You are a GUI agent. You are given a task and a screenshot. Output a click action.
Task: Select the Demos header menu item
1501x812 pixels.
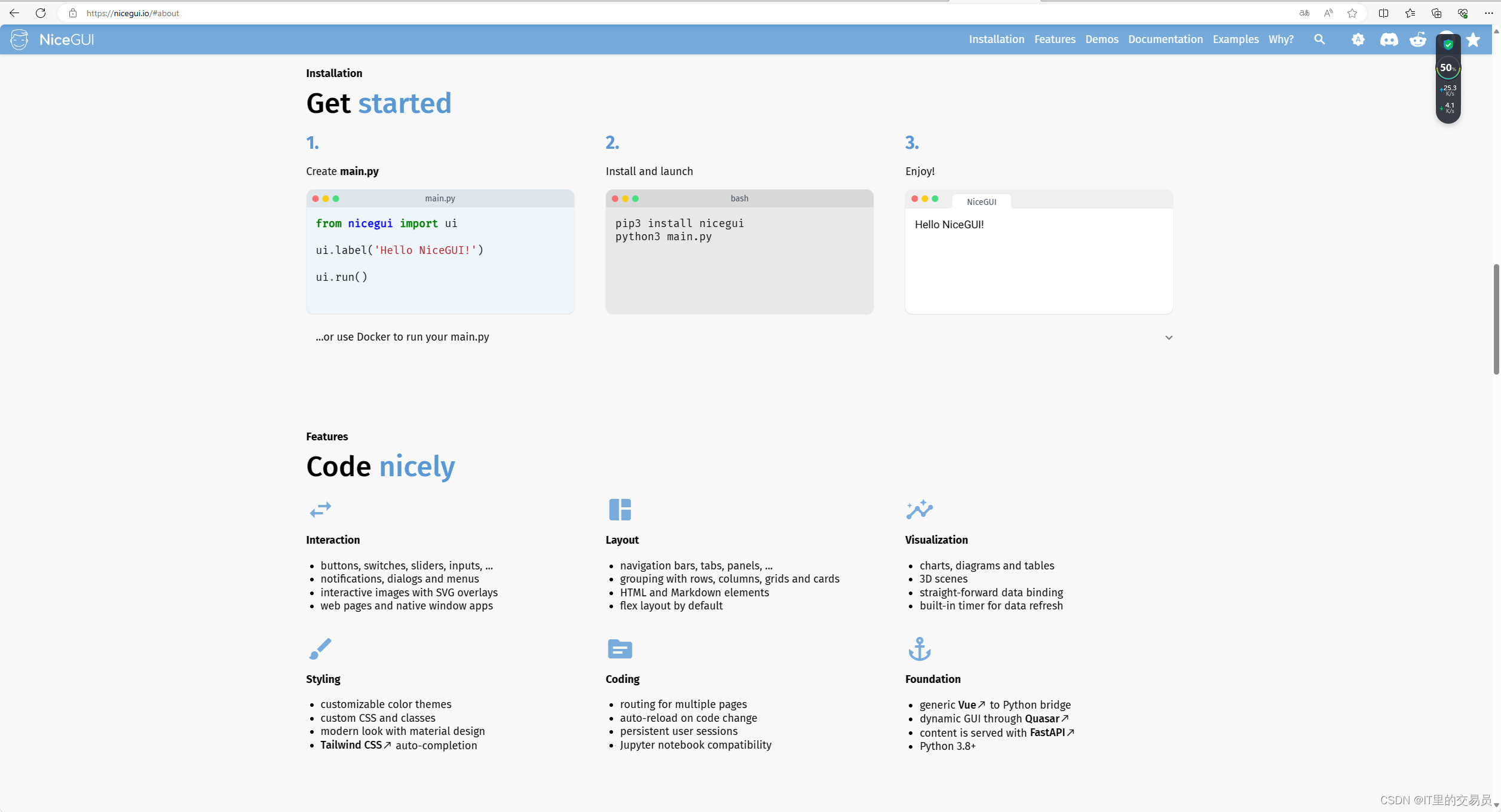[1101, 39]
